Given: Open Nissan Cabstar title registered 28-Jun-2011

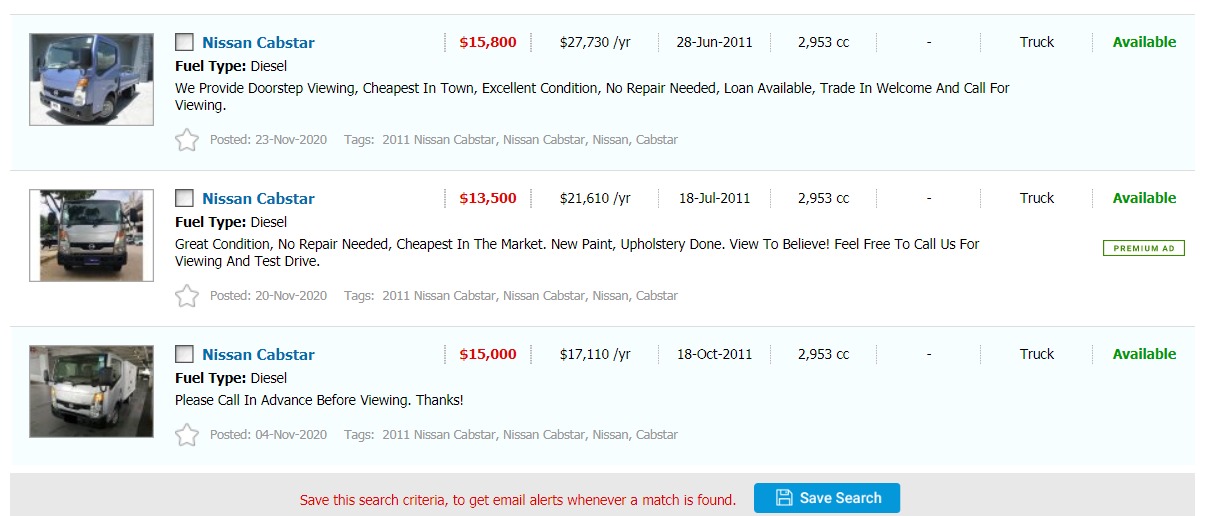Looking at the screenshot, I should click(258, 42).
